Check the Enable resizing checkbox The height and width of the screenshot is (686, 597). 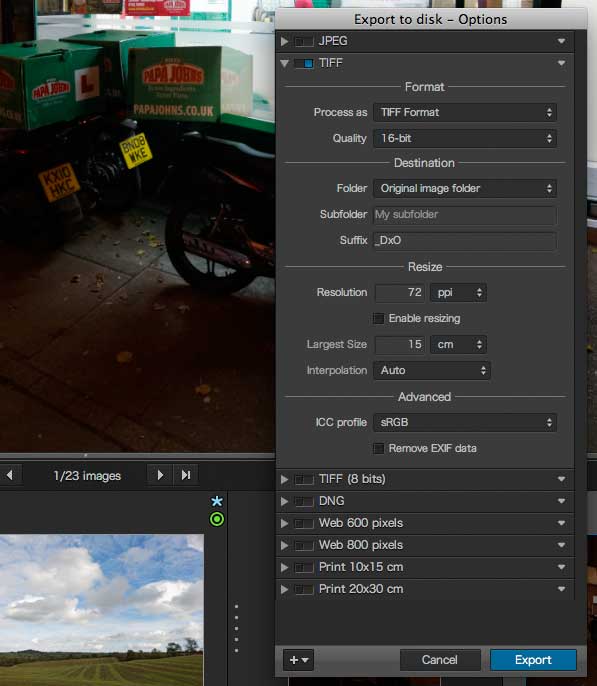379,318
